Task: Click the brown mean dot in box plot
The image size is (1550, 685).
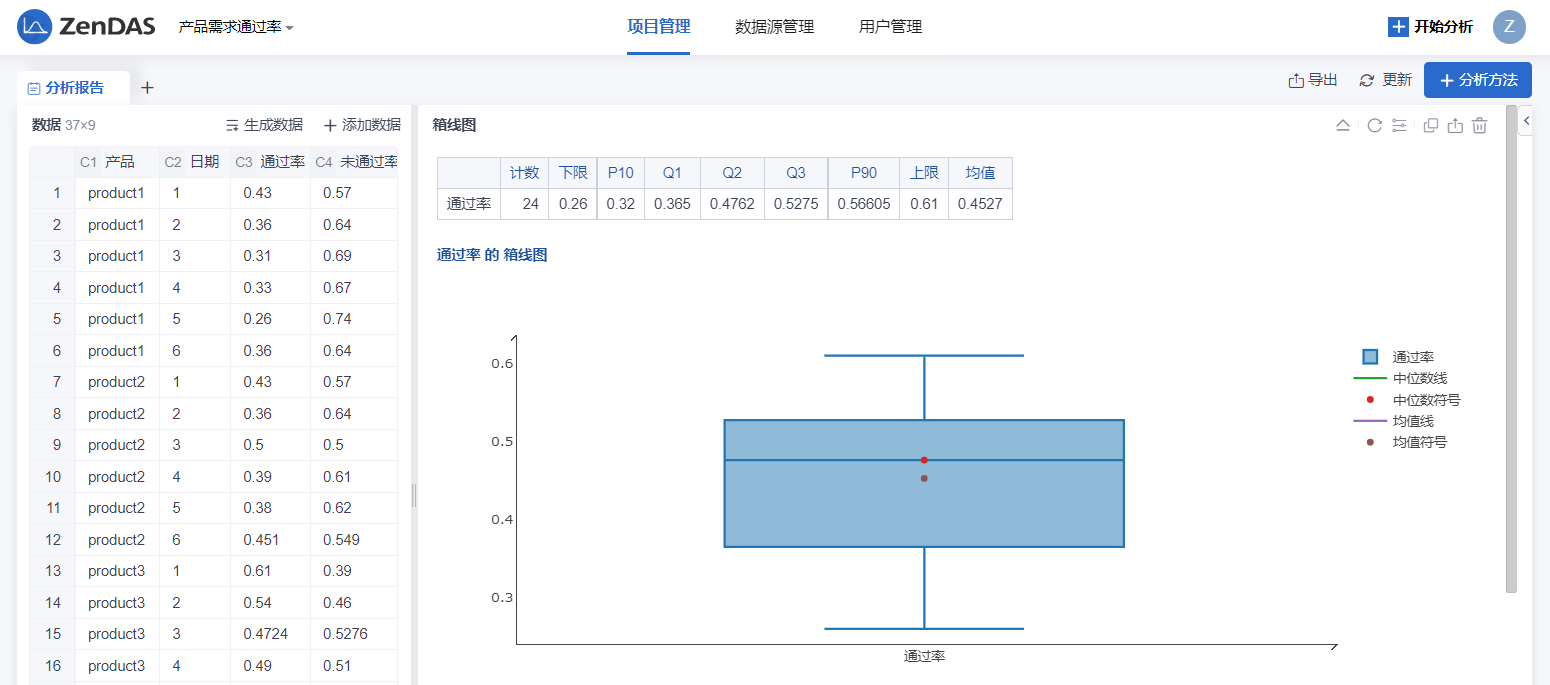Action: coord(924,478)
